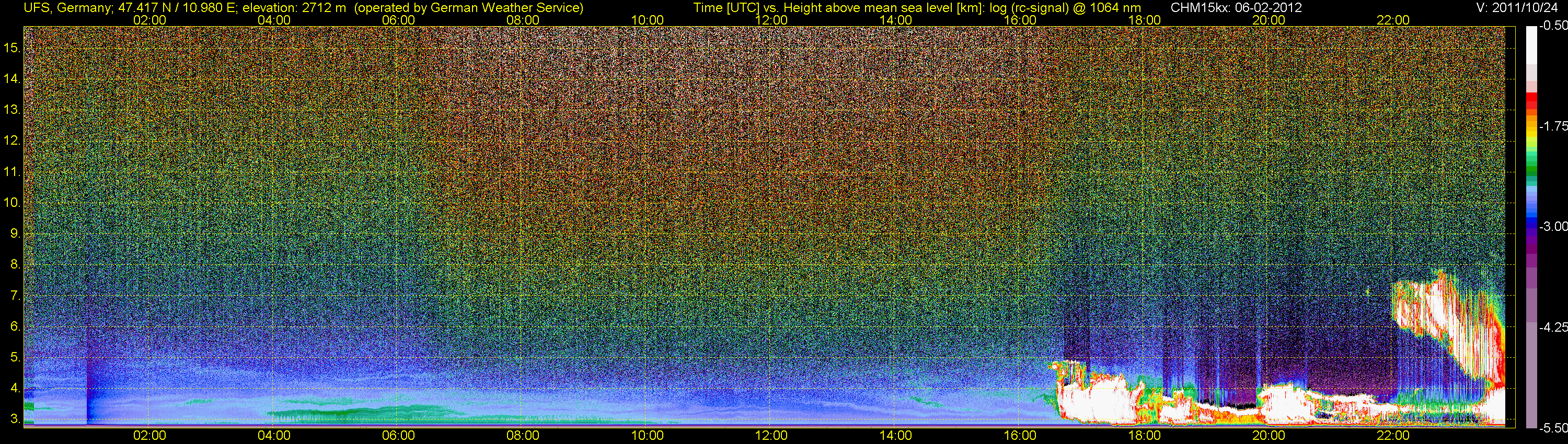Click the height axis label "6."

point(15,326)
